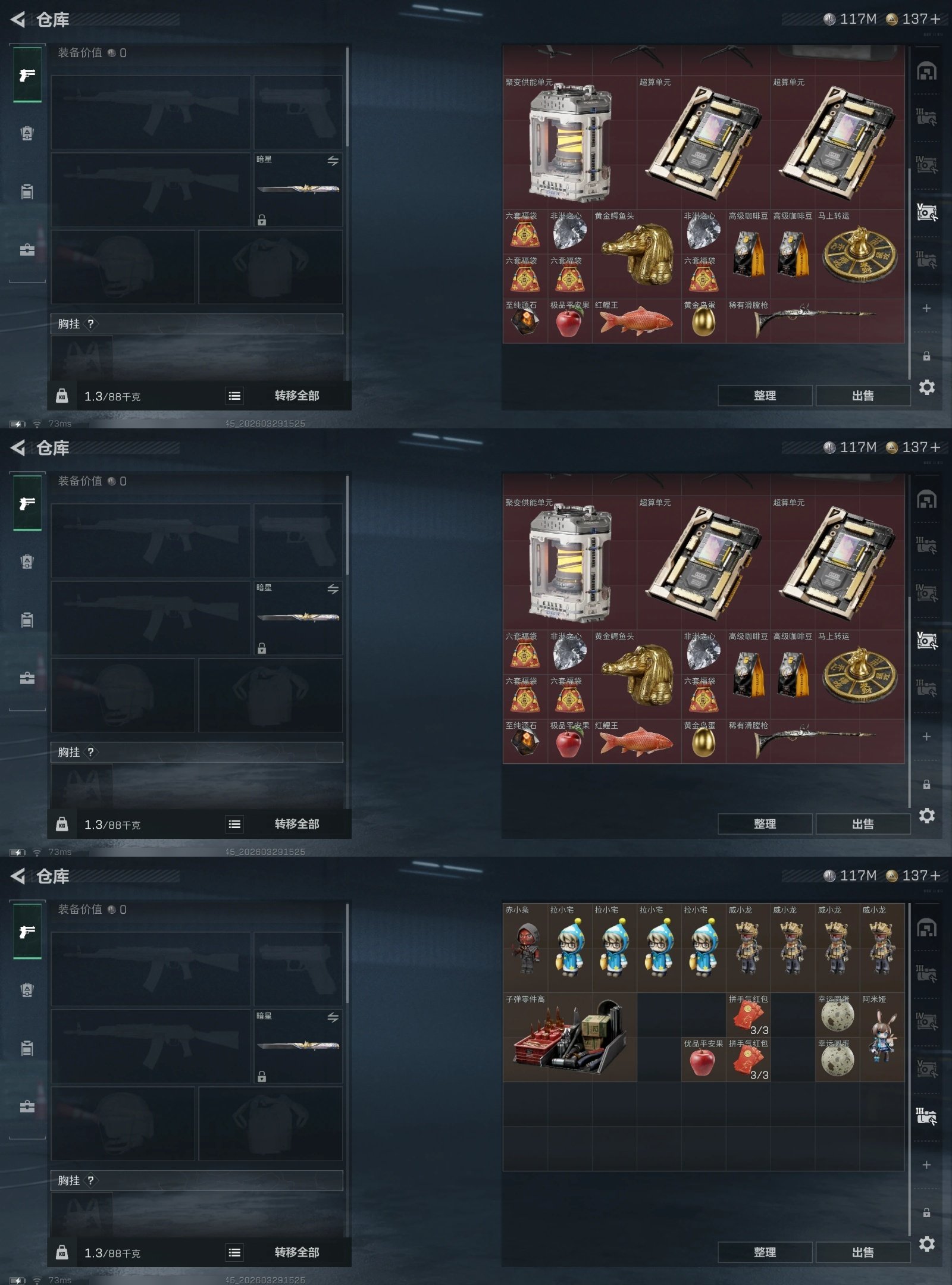Select the 阿米娅 bunny-eared figure item
Screen dimensions: 952x1285
click(882, 1036)
